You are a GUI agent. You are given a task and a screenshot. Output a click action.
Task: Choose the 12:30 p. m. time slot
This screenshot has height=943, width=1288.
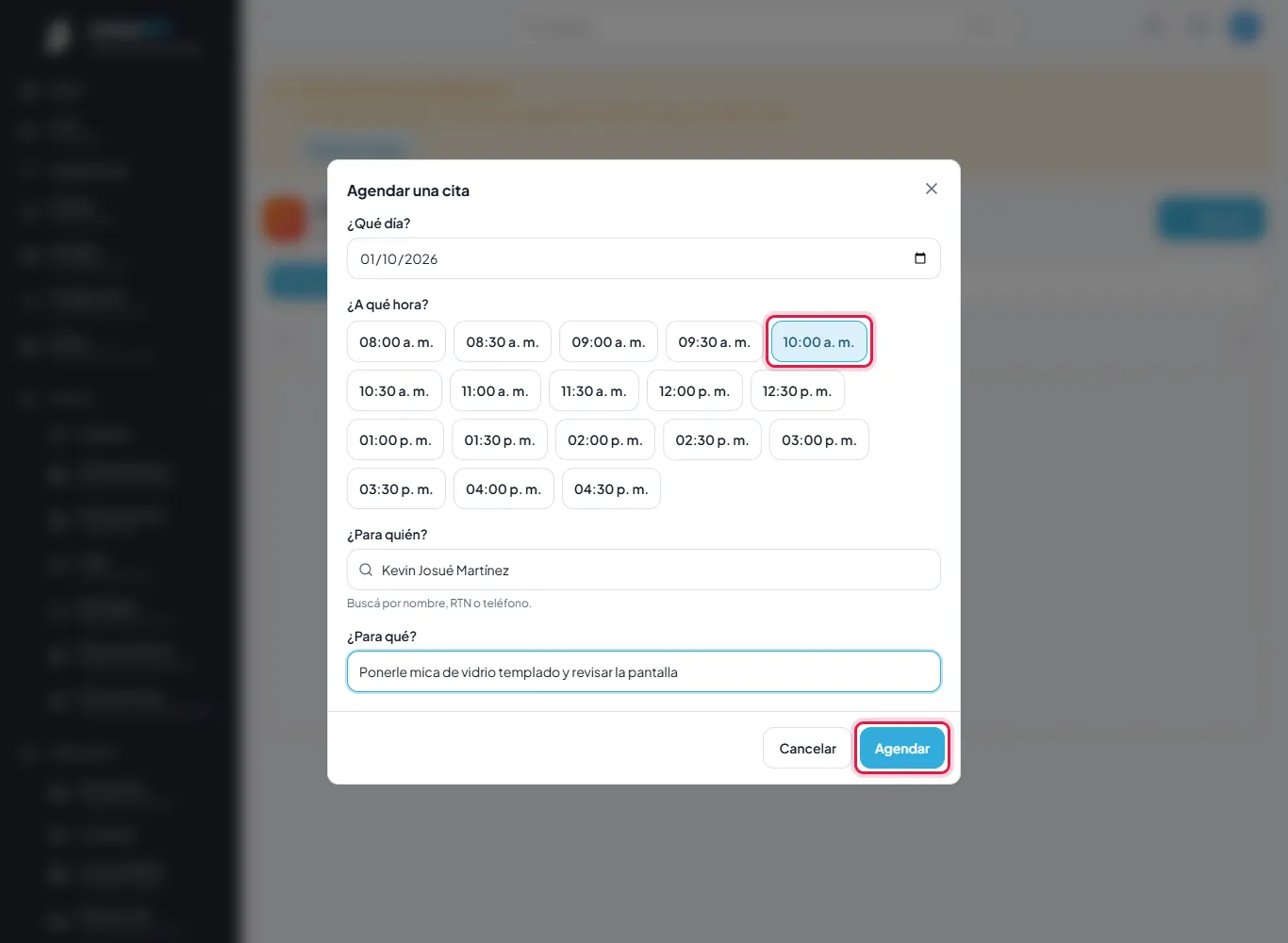(798, 390)
